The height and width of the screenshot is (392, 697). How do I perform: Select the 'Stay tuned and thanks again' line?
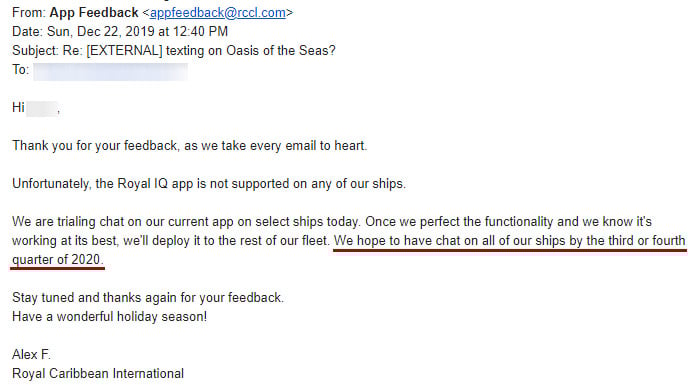click(148, 297)
